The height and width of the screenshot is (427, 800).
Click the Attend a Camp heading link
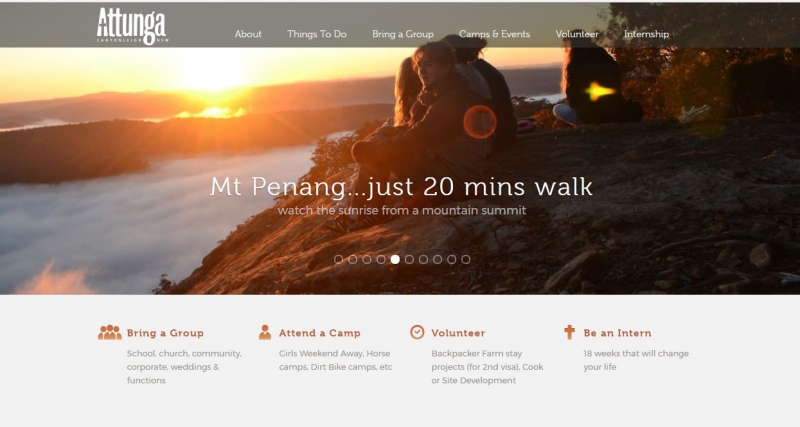[319, 333]
